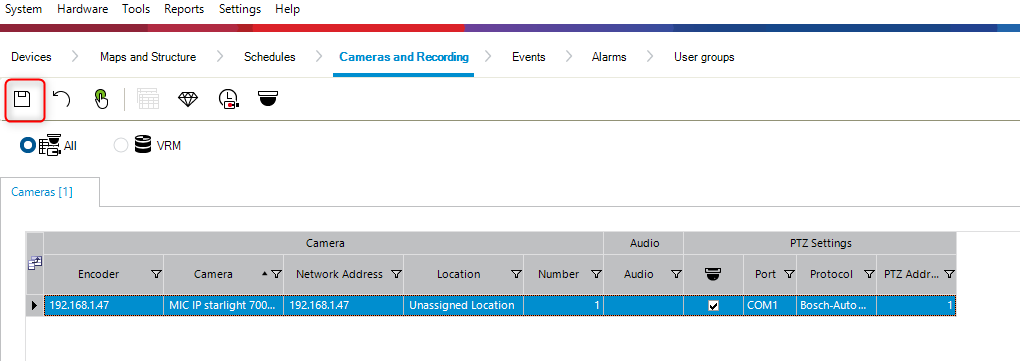This screenshot has width=1020, height=361.
Task: Open scheduled recording settings clock icon
Action: tap(228, 100)
